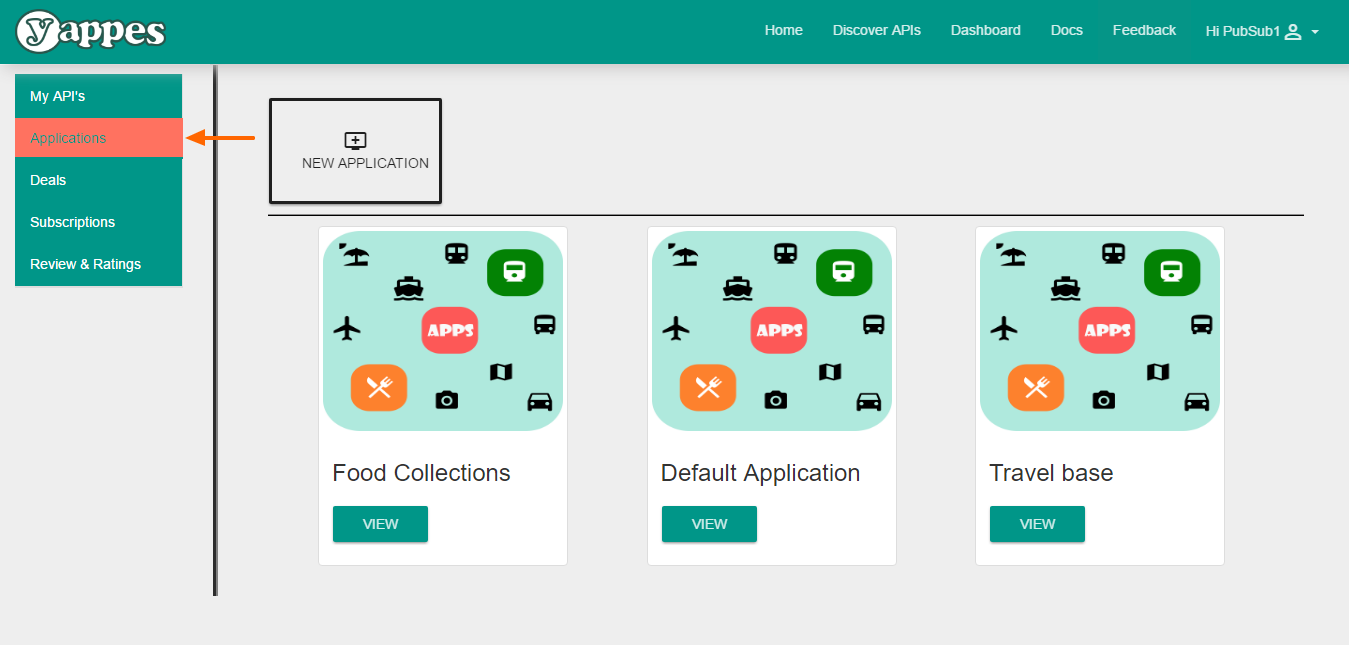Image resolution: width=1349 pixels, height=645 pixels.
Task: Expand the account dropdown arrow
Action: pyautogui.click(x=1315, y=32)
